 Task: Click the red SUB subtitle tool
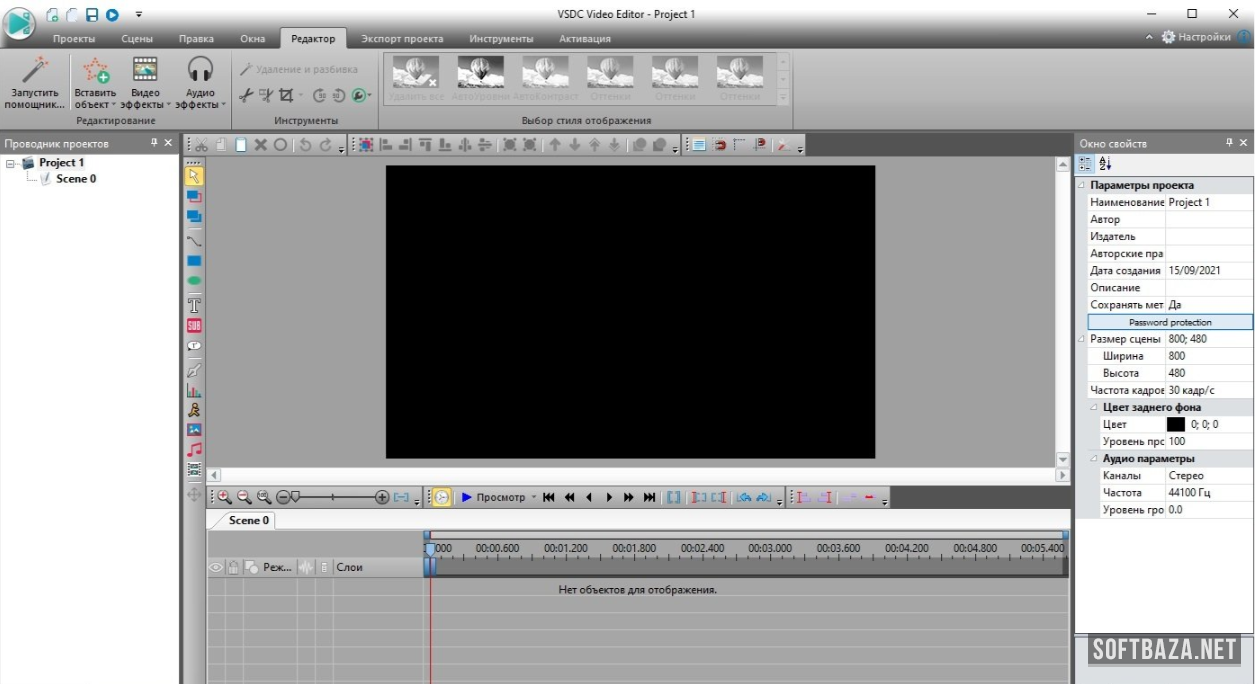point(194,325)
